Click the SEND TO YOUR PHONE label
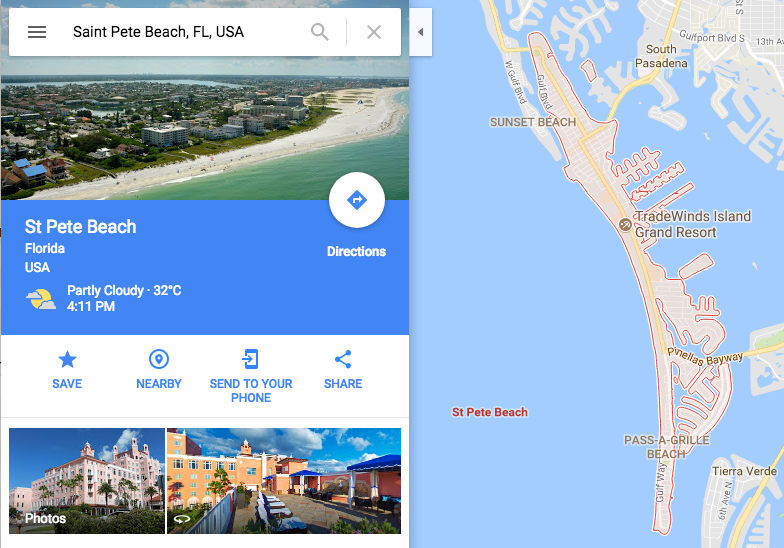 251,390
